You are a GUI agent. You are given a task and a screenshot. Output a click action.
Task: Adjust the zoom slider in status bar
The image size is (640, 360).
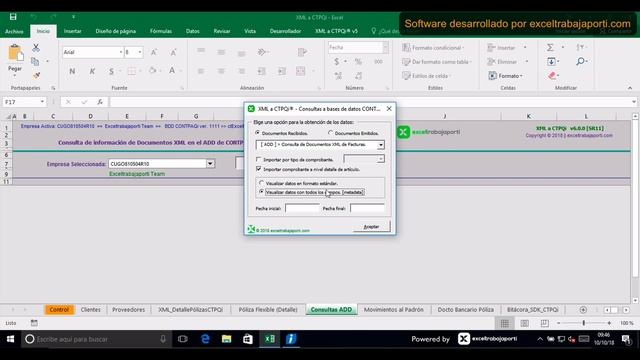584,323
